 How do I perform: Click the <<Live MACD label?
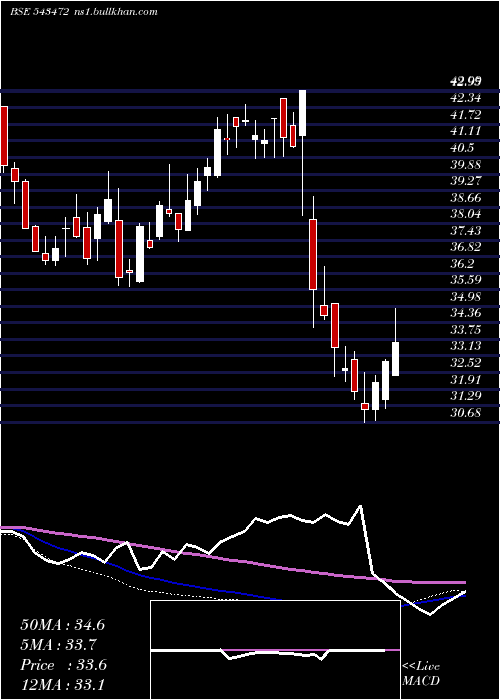pyautogui.click(x=421, y=674)
